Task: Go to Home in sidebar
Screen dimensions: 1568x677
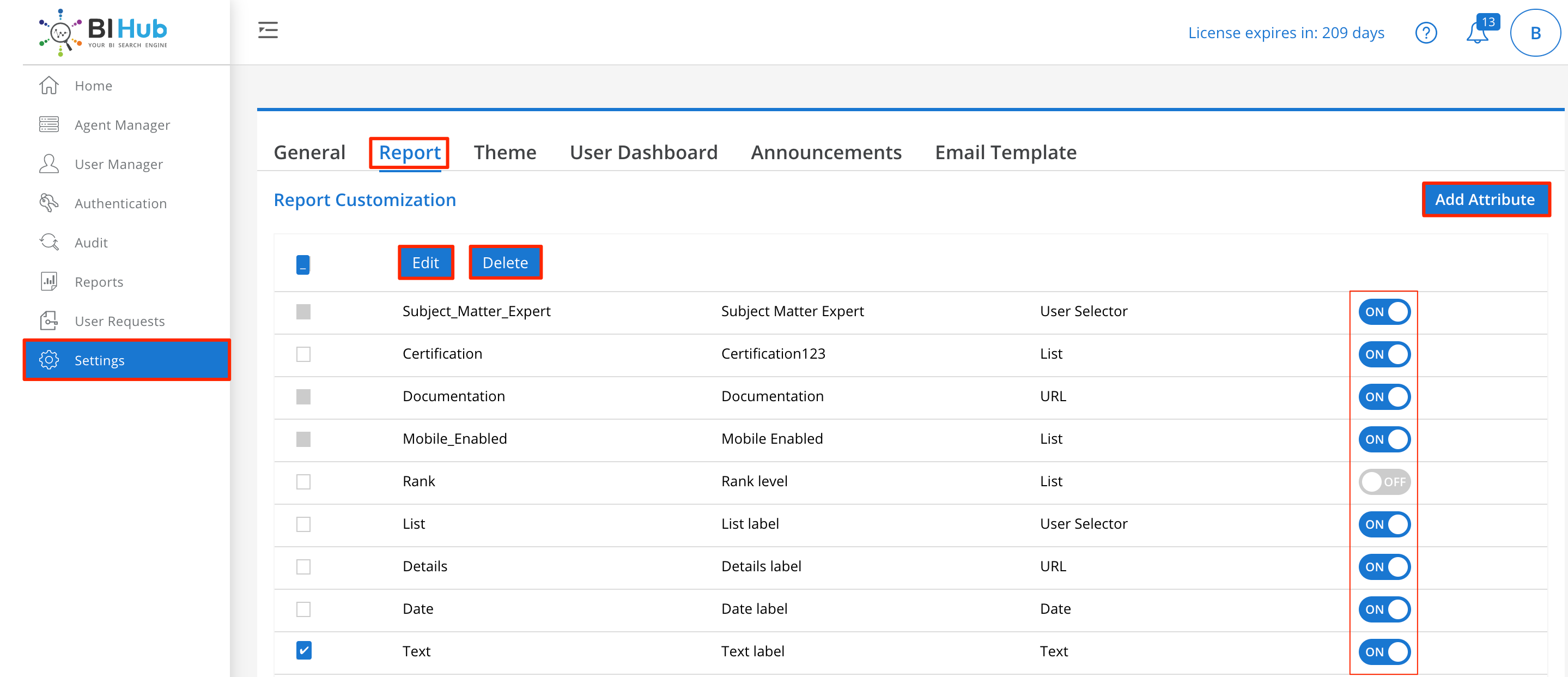Action: pyautogui.click(x=93, y=86)
